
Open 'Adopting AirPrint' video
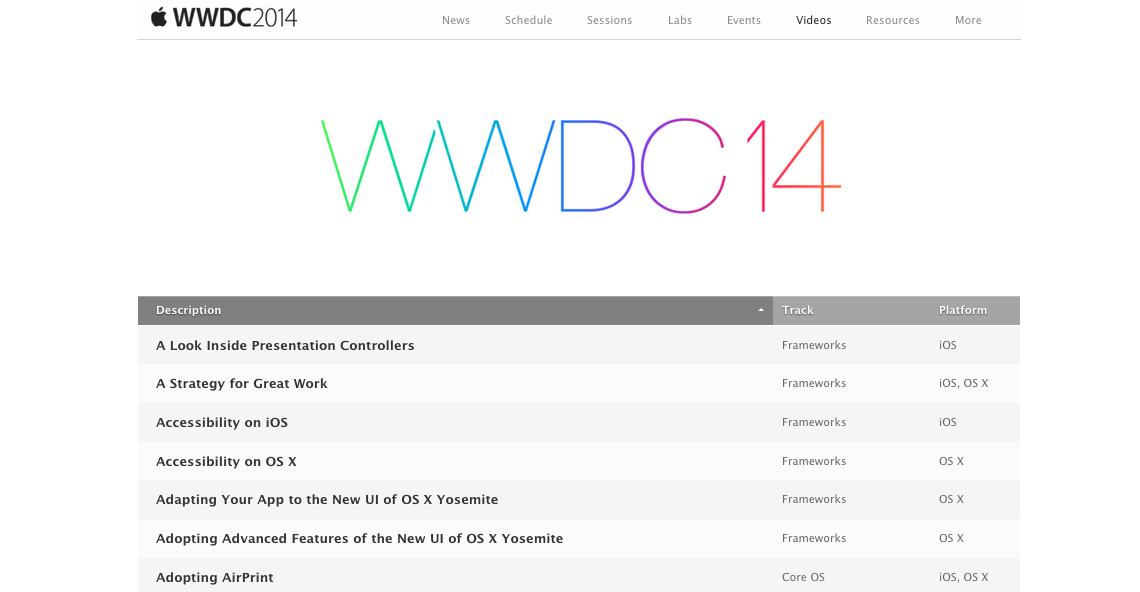tap(214, 577)
